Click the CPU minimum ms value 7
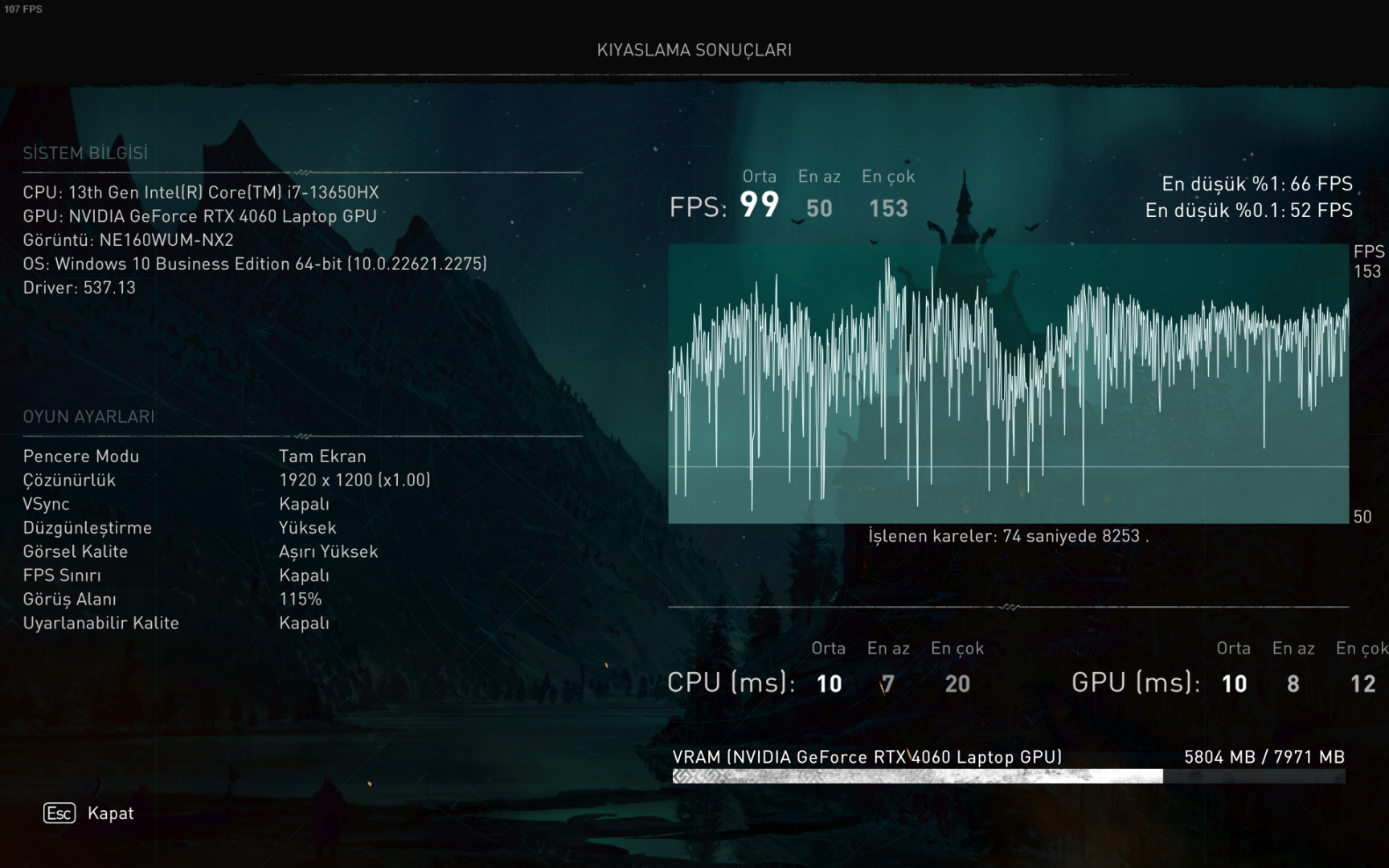The image size is (1389, 868). click(887, 684)
